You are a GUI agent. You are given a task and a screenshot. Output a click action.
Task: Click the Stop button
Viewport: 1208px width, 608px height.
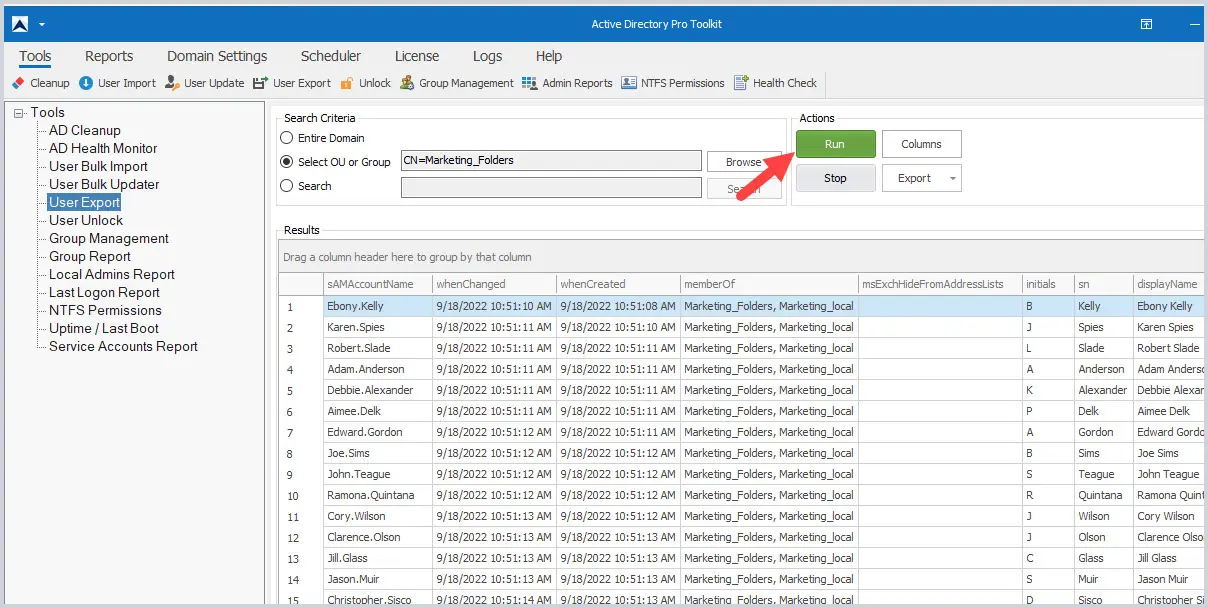pos(835,178)
